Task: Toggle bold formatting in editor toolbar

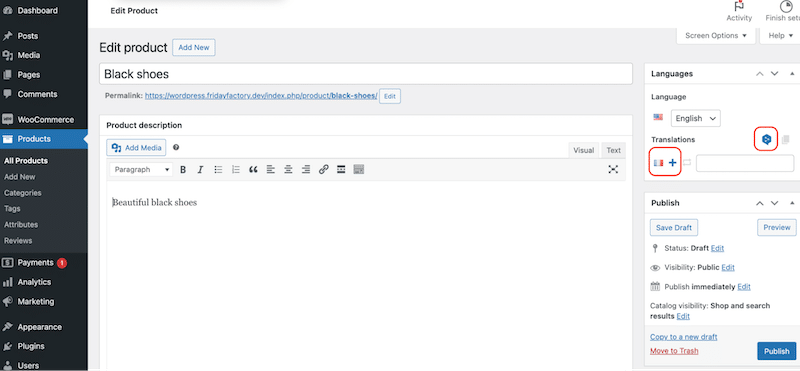Action: coord(183,170)
